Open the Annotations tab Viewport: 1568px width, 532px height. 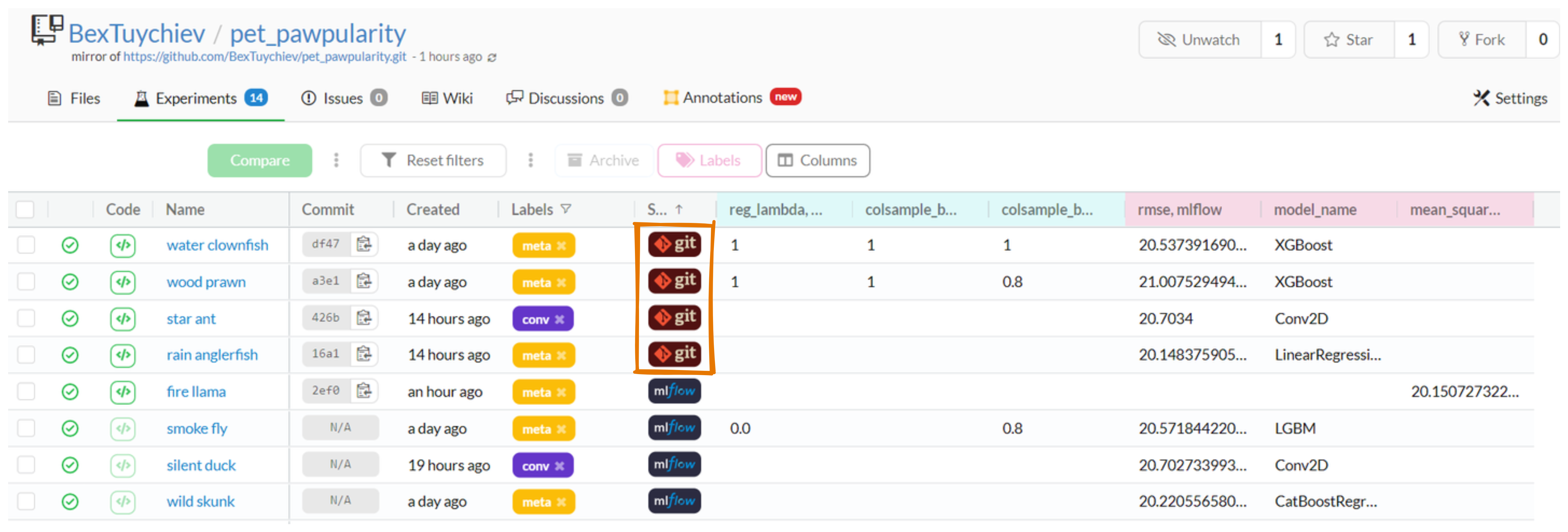tap(732, 98)
